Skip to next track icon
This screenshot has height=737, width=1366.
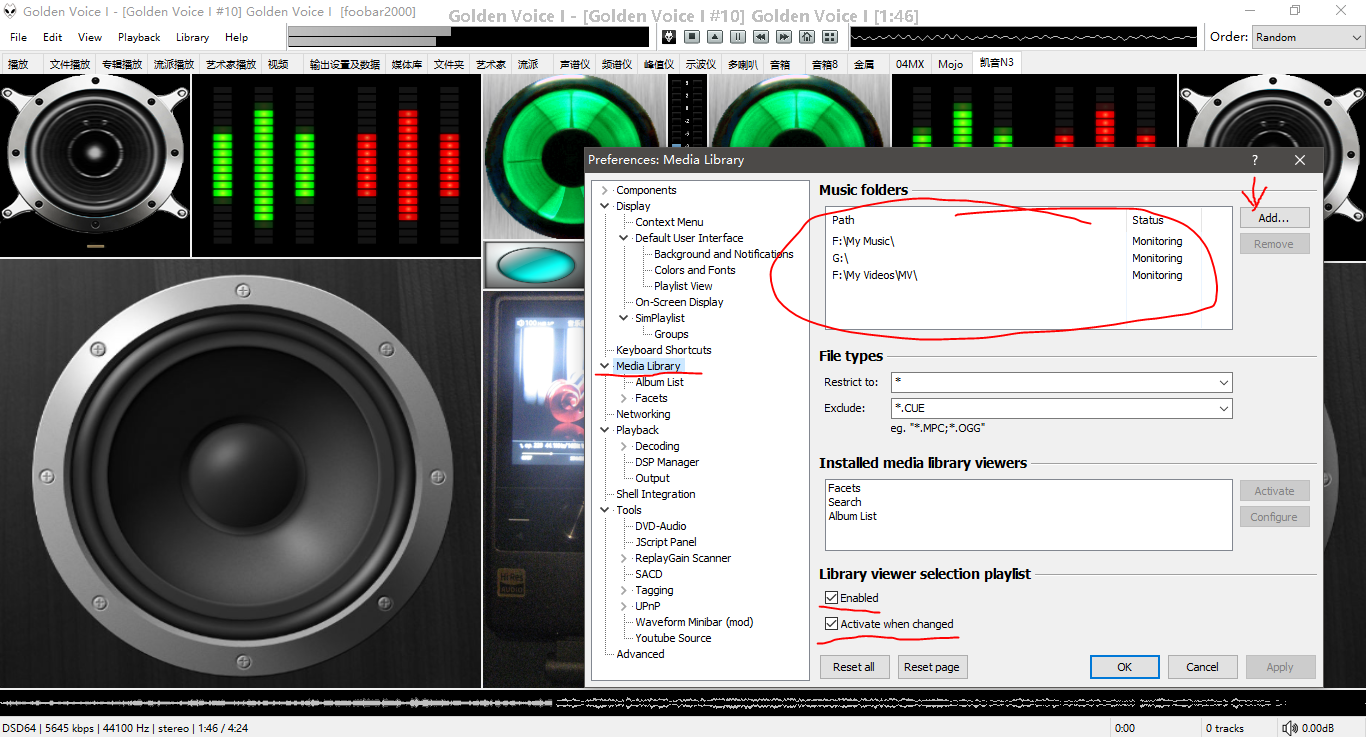pos(784,37)
